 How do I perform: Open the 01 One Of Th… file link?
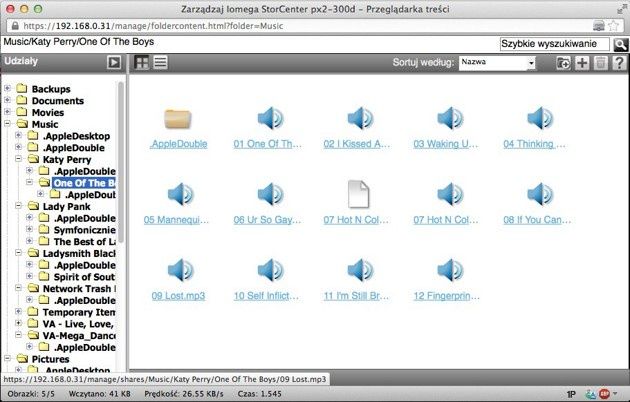coord(268,144)
